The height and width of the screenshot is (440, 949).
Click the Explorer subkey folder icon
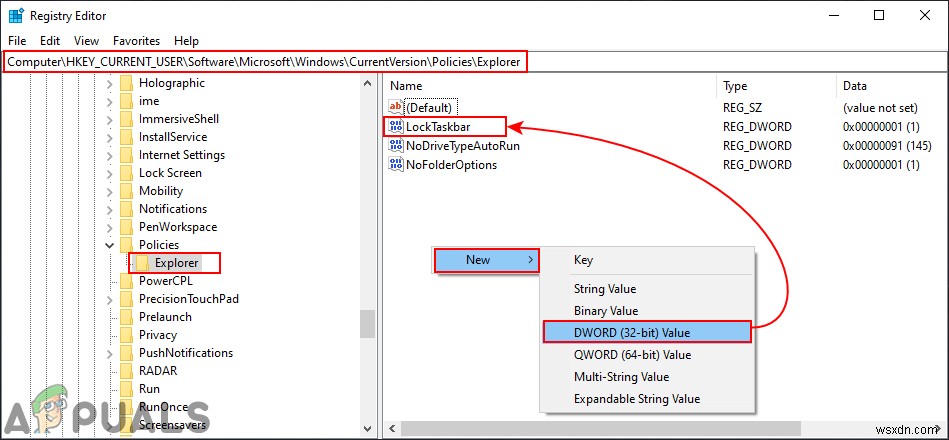pyautogui.click(x=142, y=263)
